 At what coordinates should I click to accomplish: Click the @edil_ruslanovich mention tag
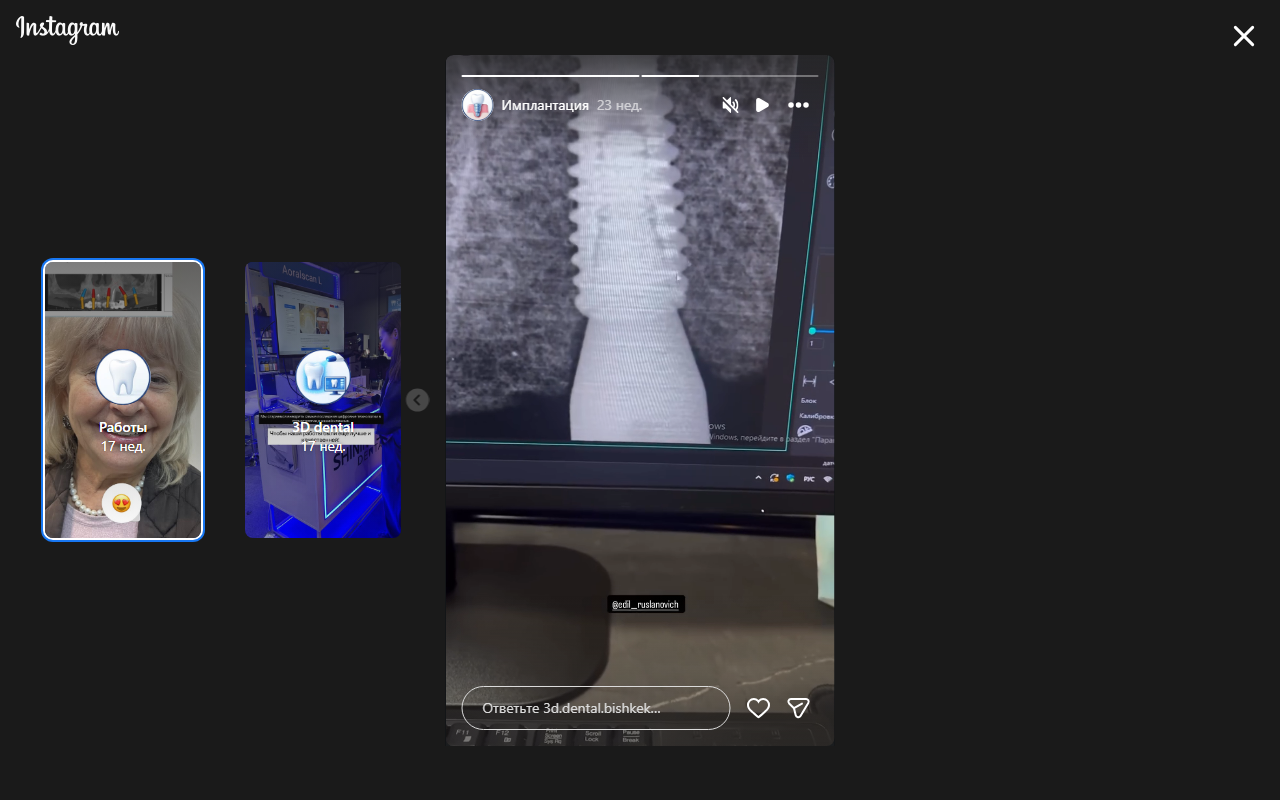click(x=645, y=603)
